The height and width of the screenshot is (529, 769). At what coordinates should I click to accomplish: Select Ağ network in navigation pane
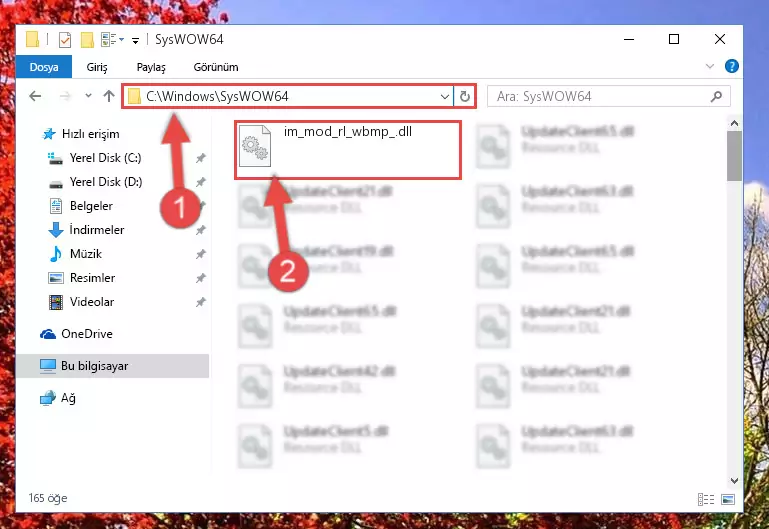68,398
